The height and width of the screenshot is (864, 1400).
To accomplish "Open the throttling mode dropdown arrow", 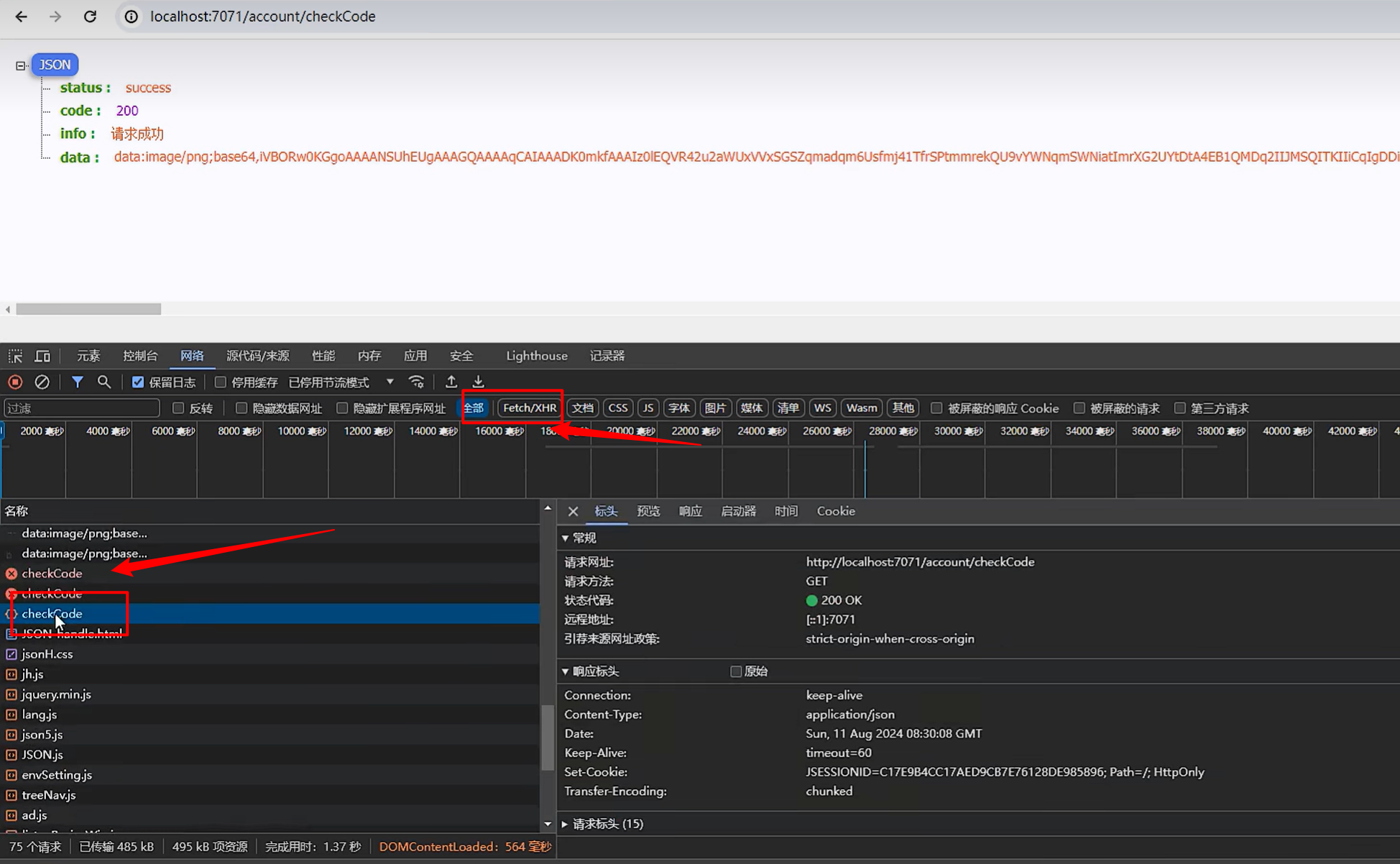I will click(x=390, y=382).
